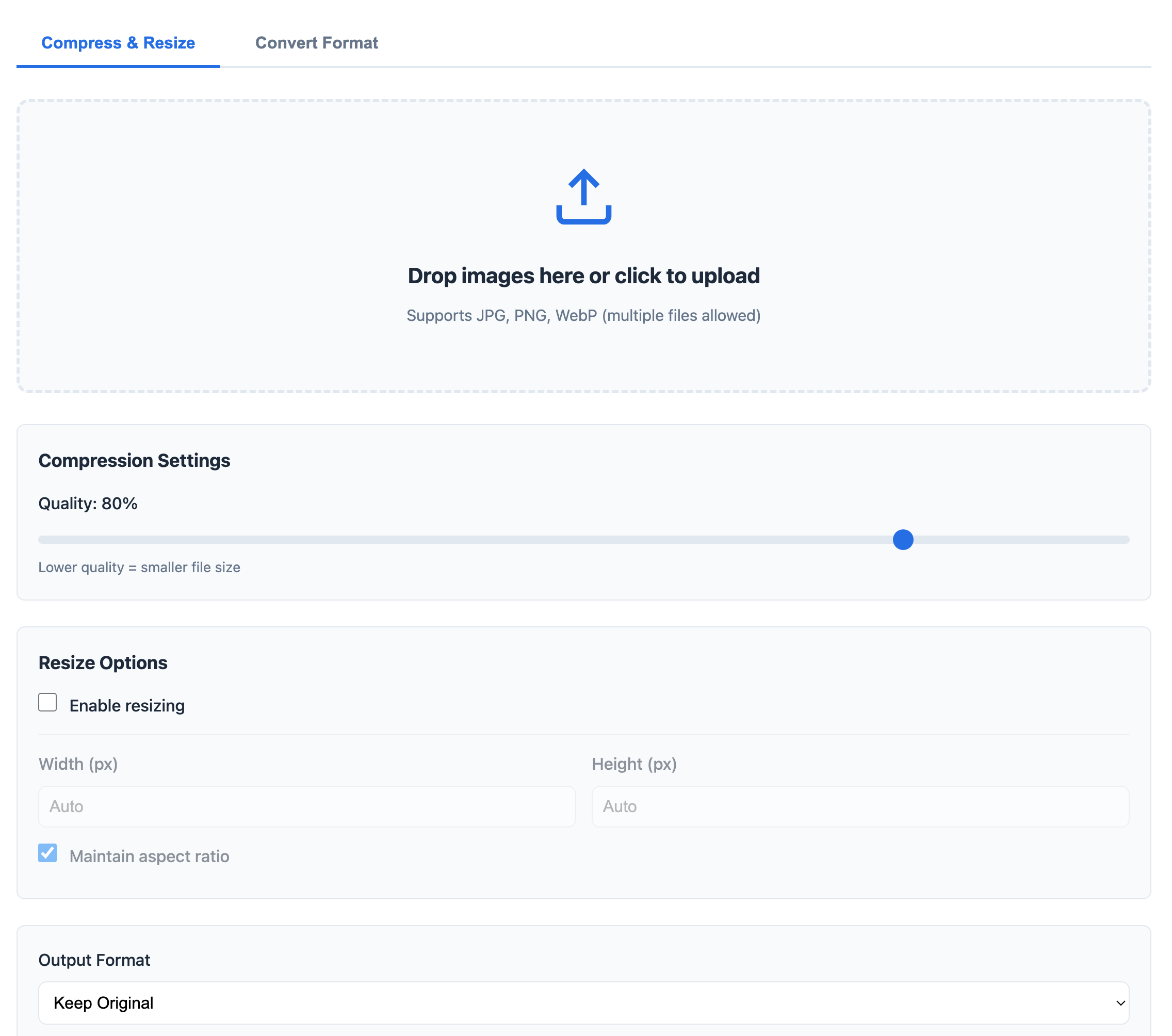The image size is (1172, 1036).
Task: Tick the Enable resizing checkbox
Action: click(x=47, y=702)
